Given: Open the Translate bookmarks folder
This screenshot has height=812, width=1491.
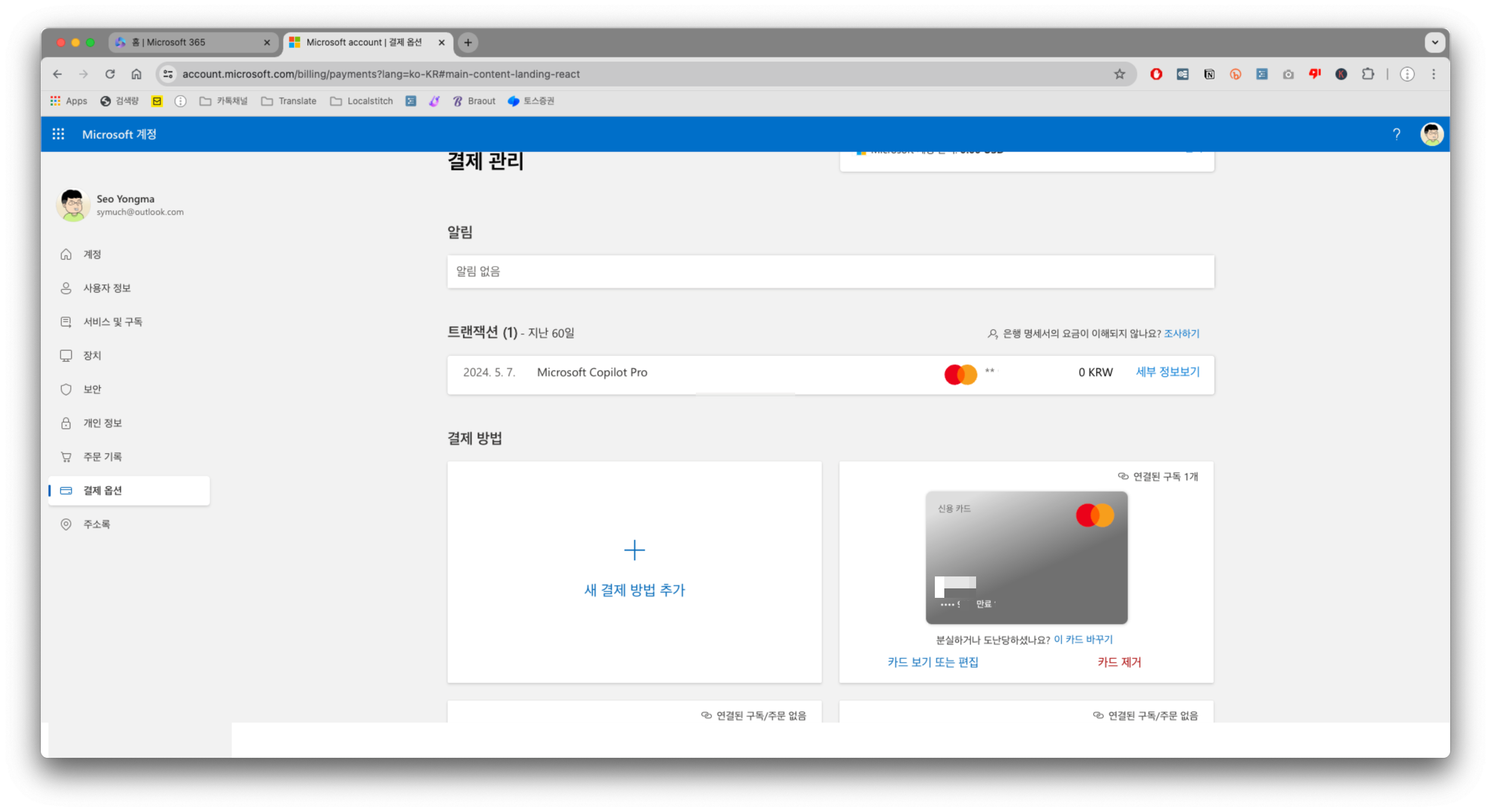Looking at the screenshot, I should point(289,101).
